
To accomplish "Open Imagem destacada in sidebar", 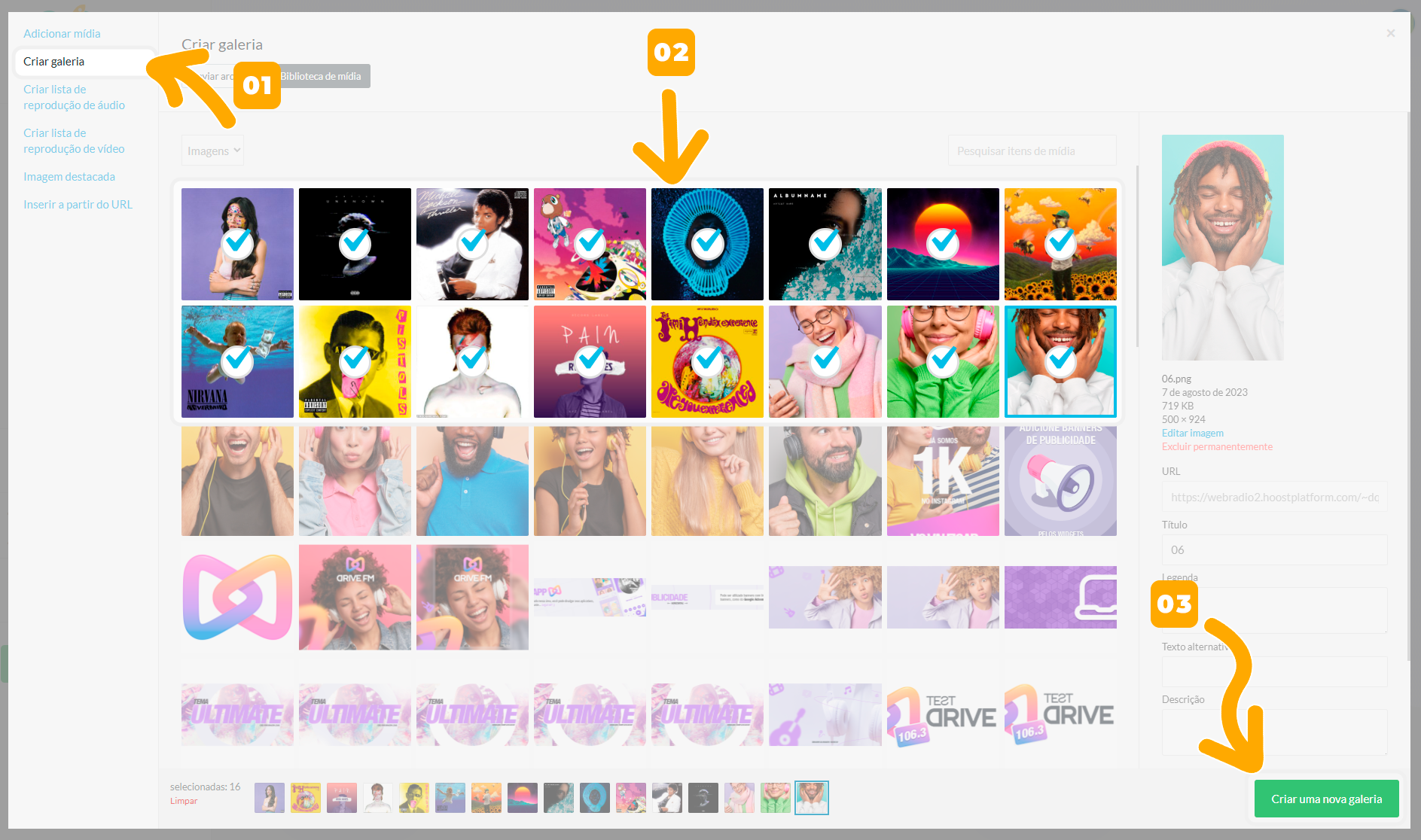I will coord(69,177).
